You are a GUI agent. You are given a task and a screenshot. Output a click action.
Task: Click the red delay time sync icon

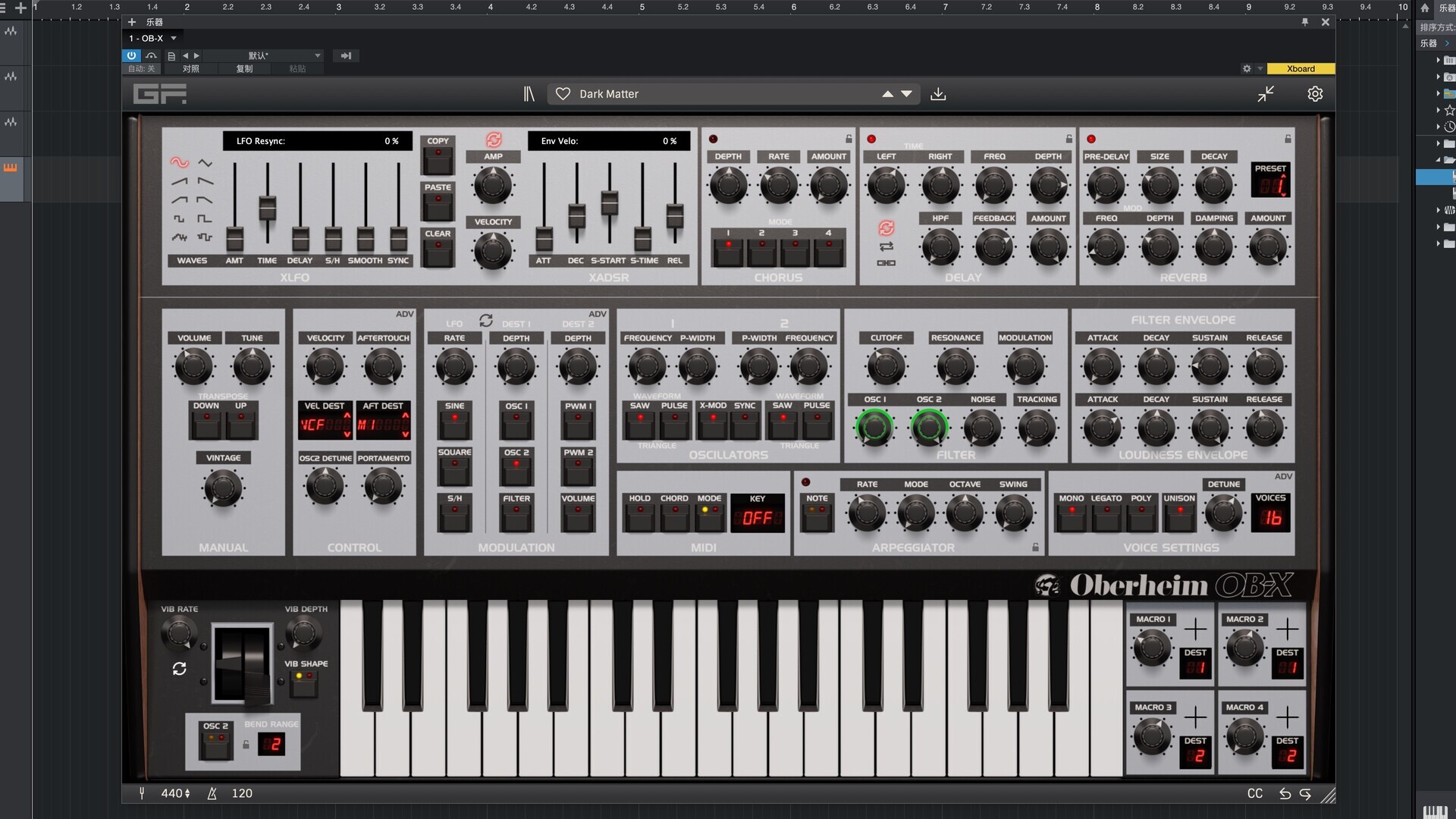click(x=886, y=227)
